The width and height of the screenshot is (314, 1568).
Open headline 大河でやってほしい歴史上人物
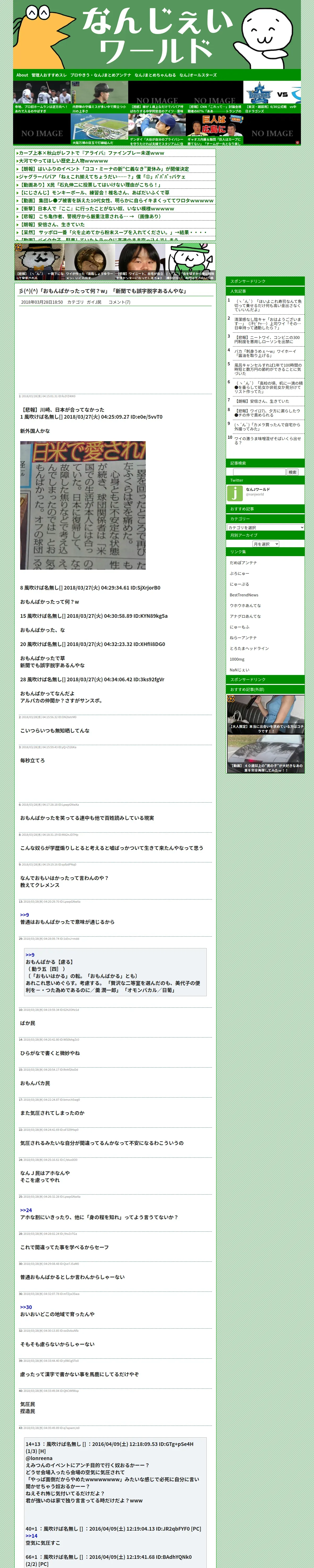(x=63, y=161)
